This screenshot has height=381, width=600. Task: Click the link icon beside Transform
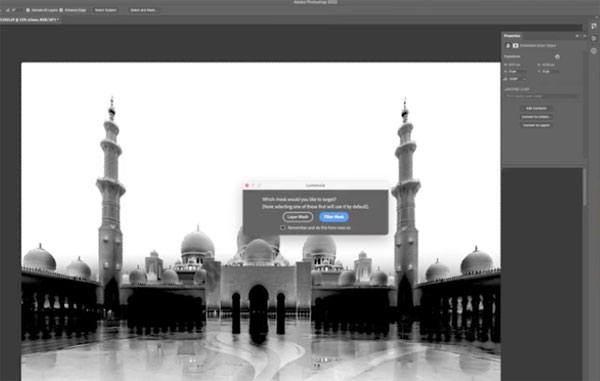[557, 57]
